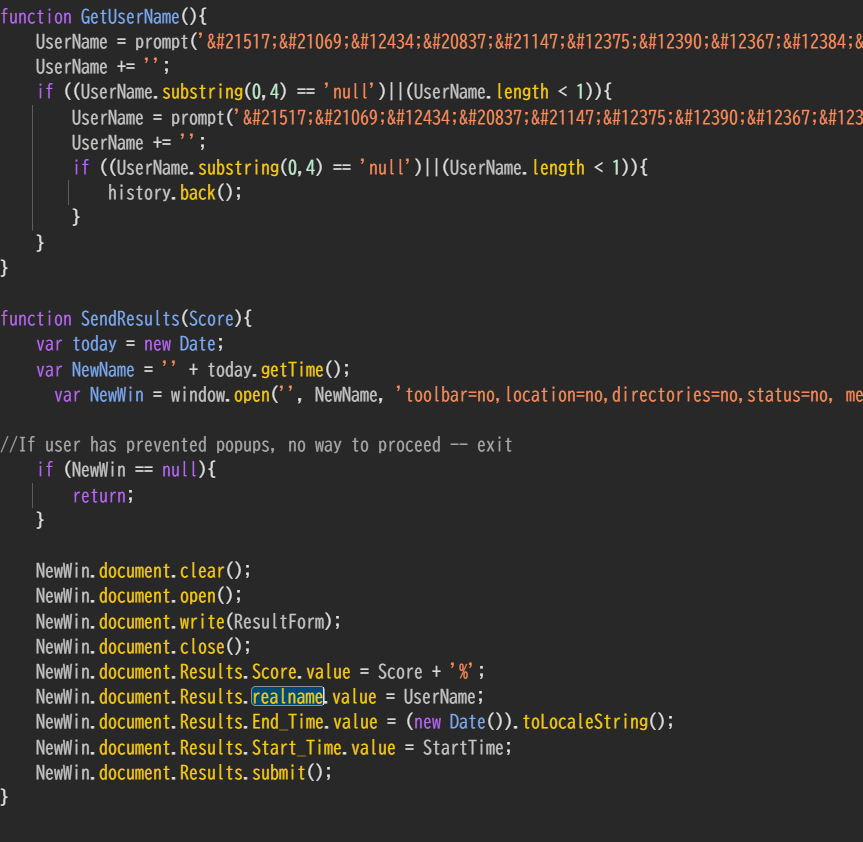
Task: Click getTime in today.getTime()
Action: [292, 369]
